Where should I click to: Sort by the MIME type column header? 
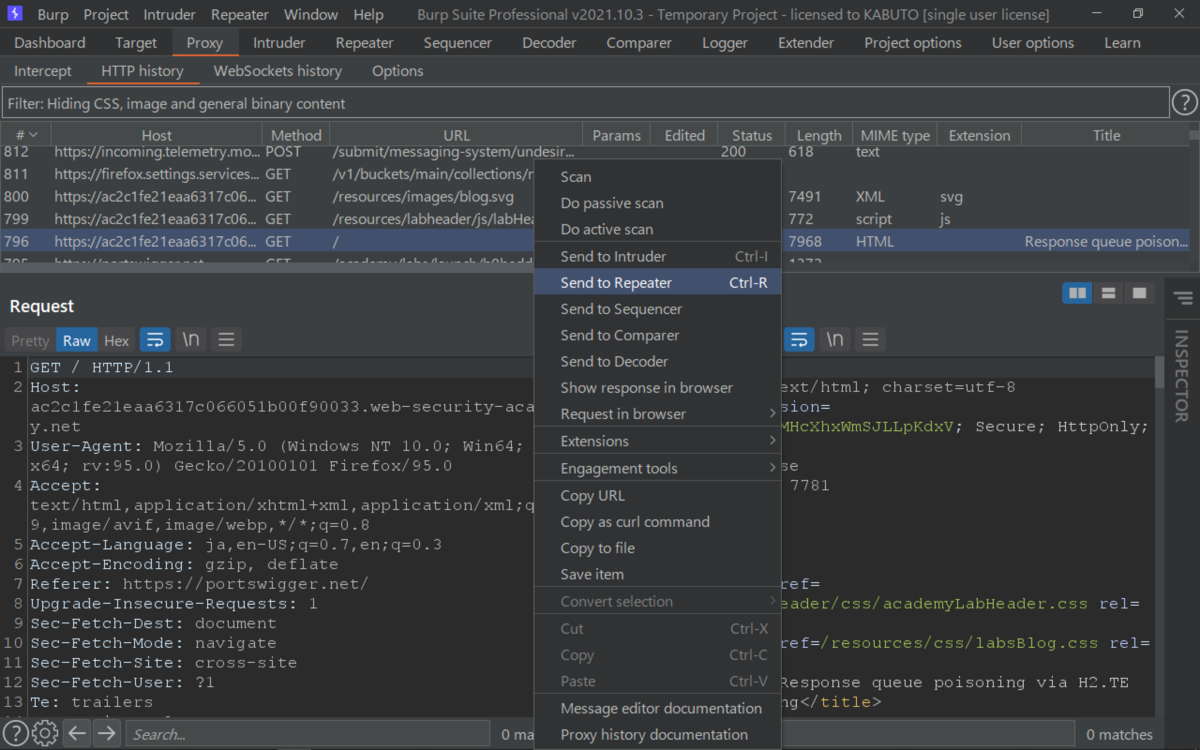895,135
